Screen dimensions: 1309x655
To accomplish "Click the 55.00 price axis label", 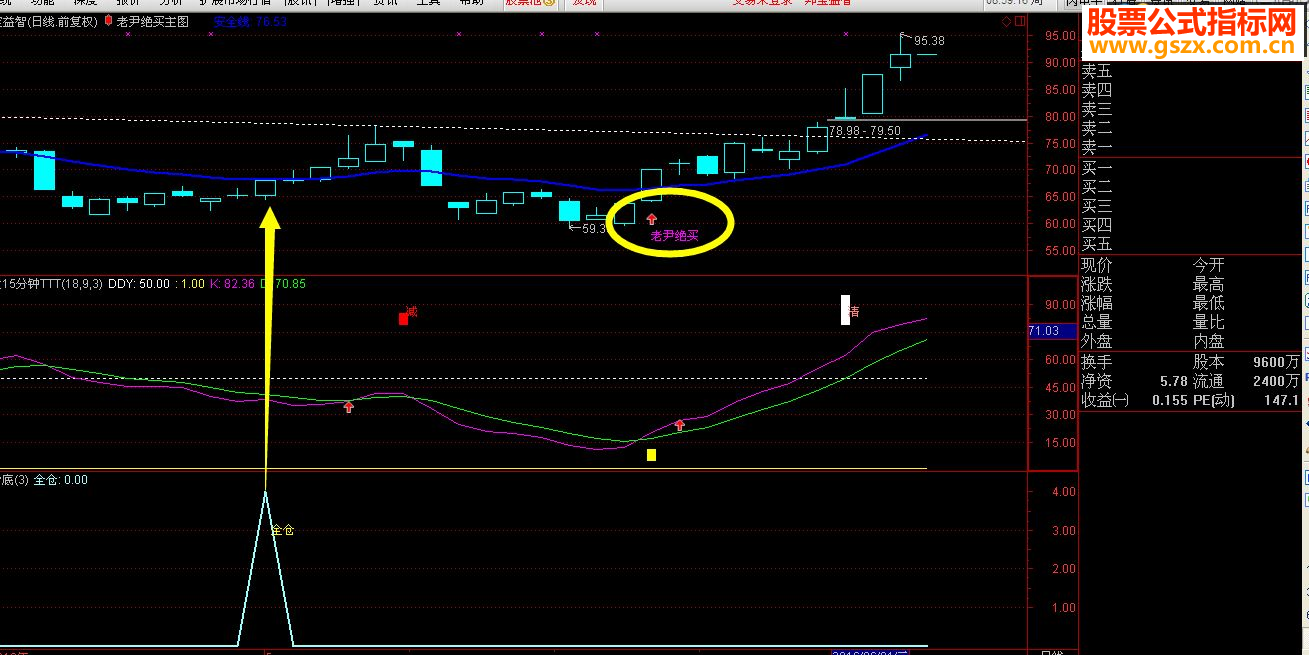I will click(1059, 250).
